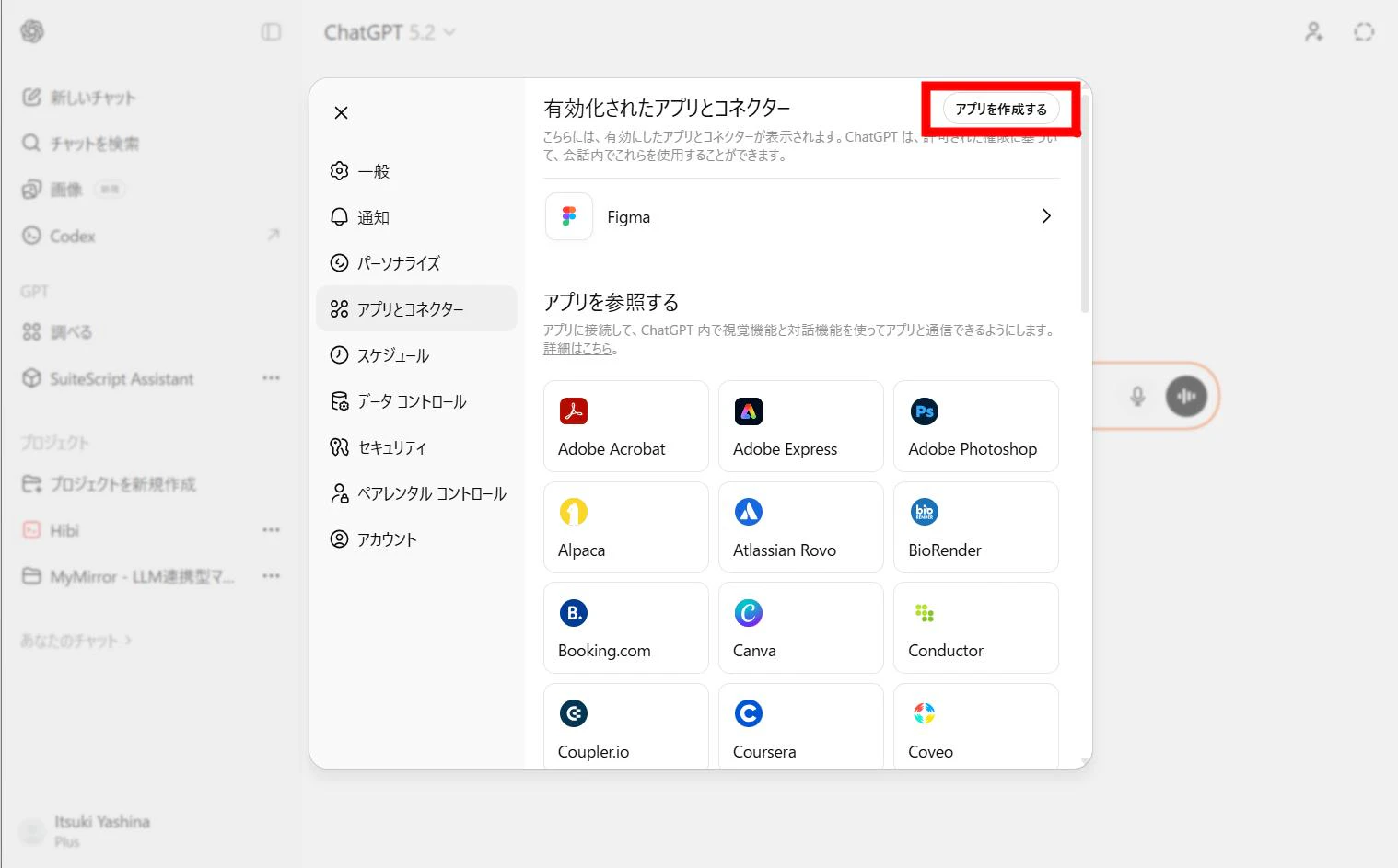Open チャットを検索 search item
1398x868 pixels.
click(81, 144)
